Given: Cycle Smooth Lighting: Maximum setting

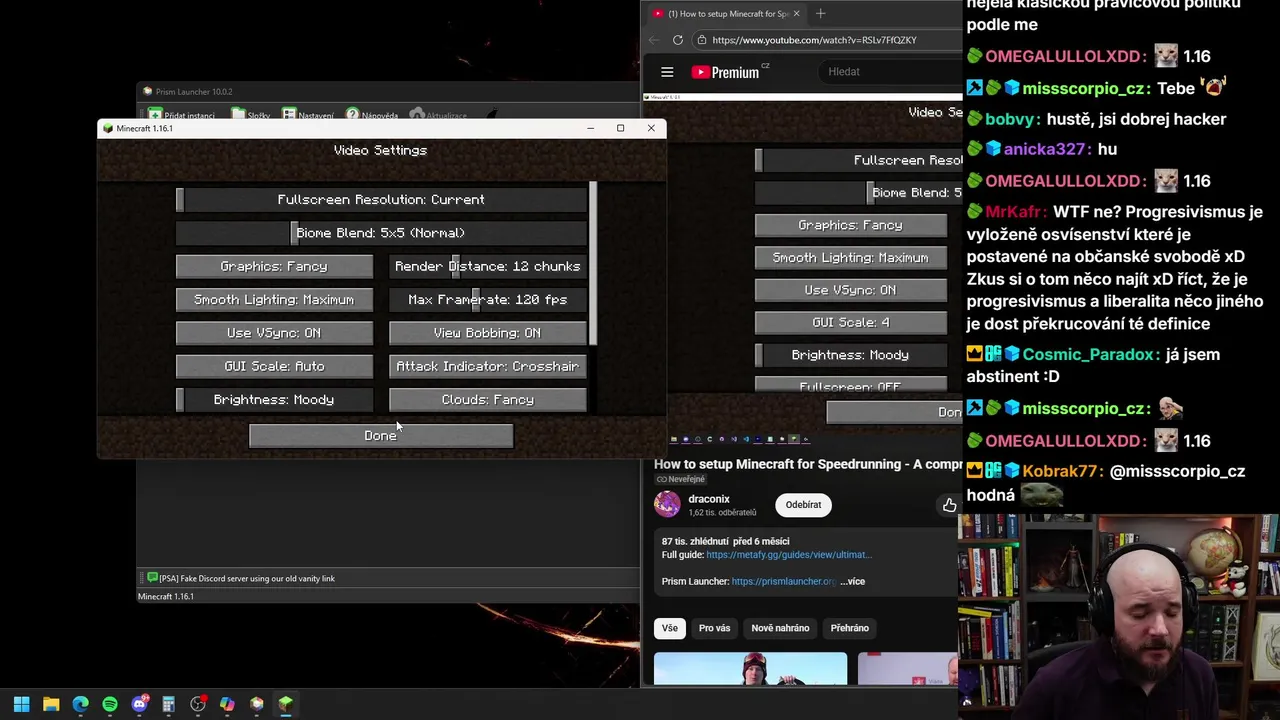Looking at the screenshot, I should 274,300.
